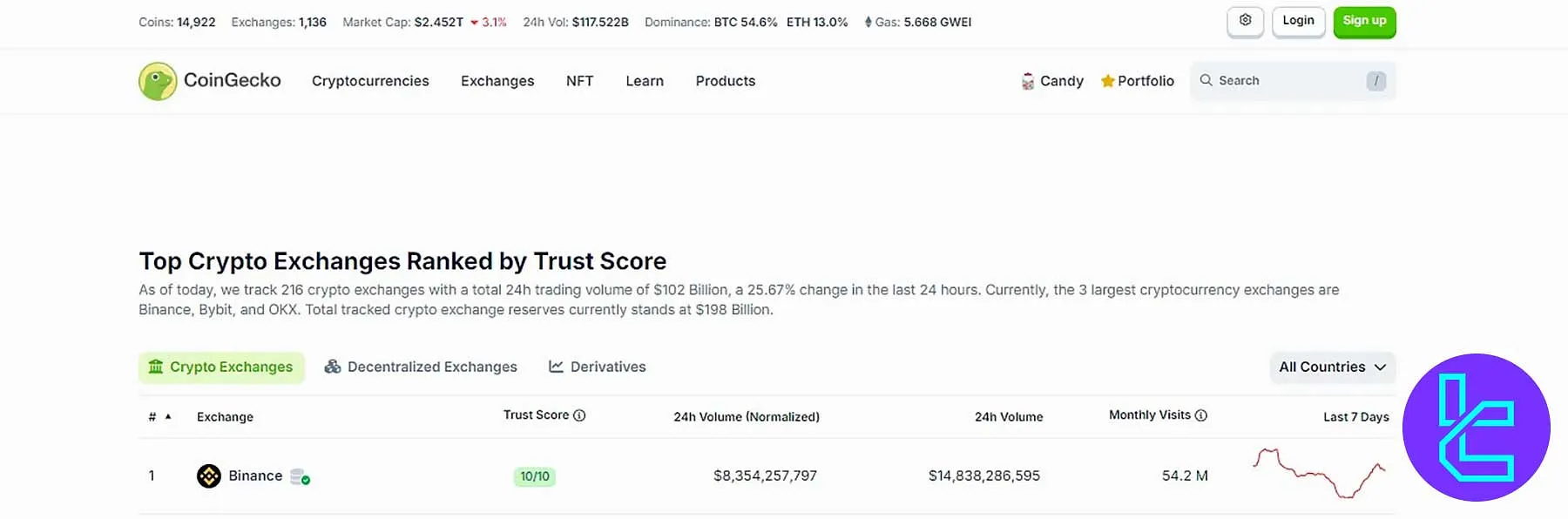Click the Ethereum gas icon in stats bar
Screen dimensions: 1568x519
(868, 22)
